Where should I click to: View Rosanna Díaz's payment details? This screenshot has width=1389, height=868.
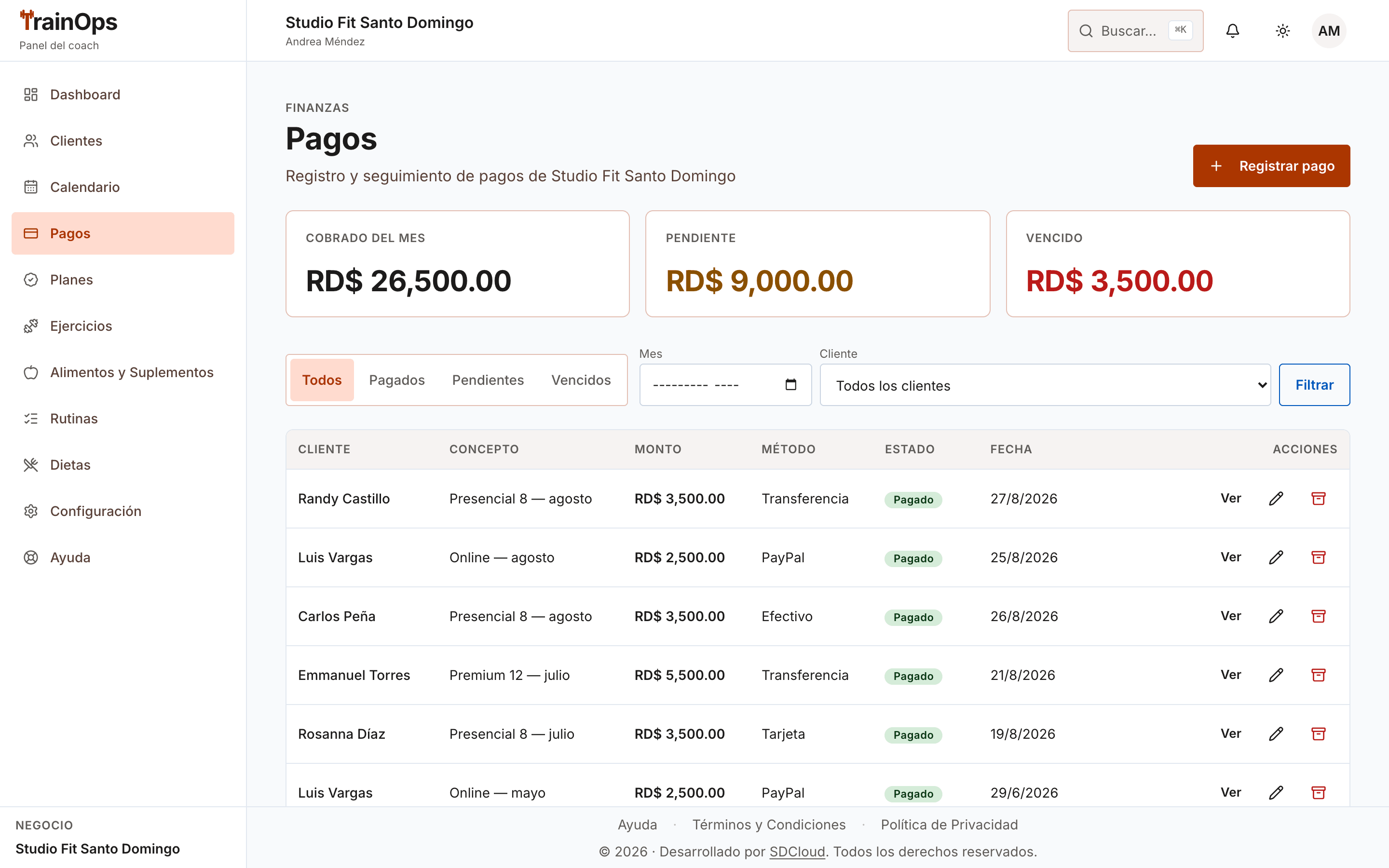click(x=1231, y=733)
